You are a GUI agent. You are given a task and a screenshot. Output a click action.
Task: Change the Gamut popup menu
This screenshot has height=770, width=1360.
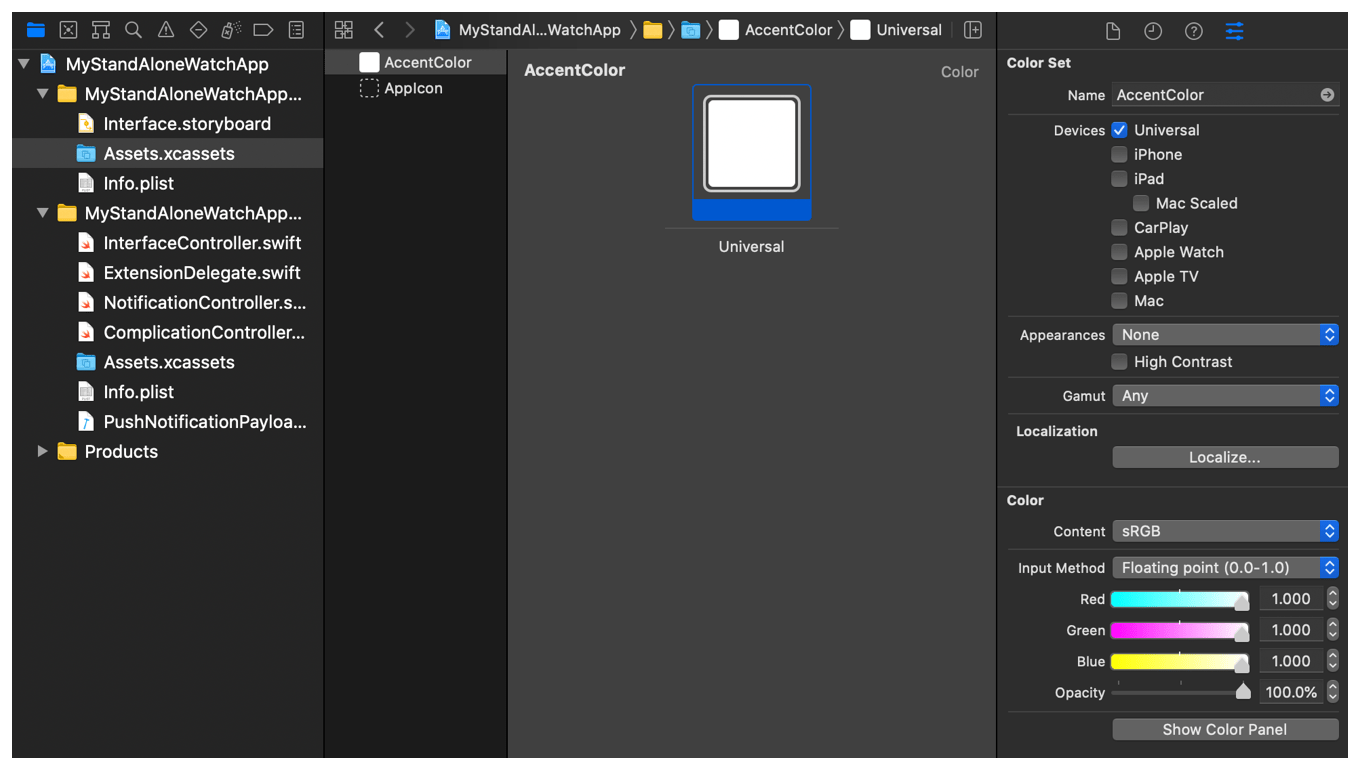pos(1225,395)
